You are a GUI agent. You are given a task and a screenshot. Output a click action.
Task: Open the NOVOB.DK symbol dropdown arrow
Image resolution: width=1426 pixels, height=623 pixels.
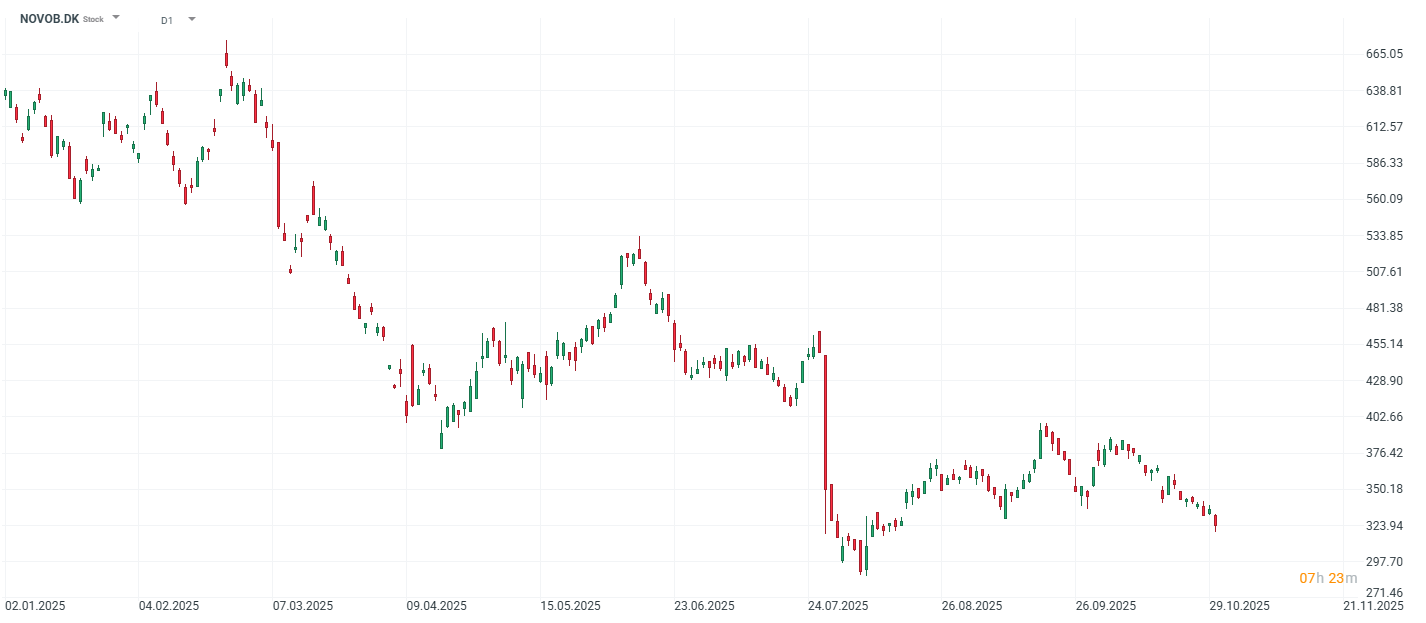click(x=116, y=17)
